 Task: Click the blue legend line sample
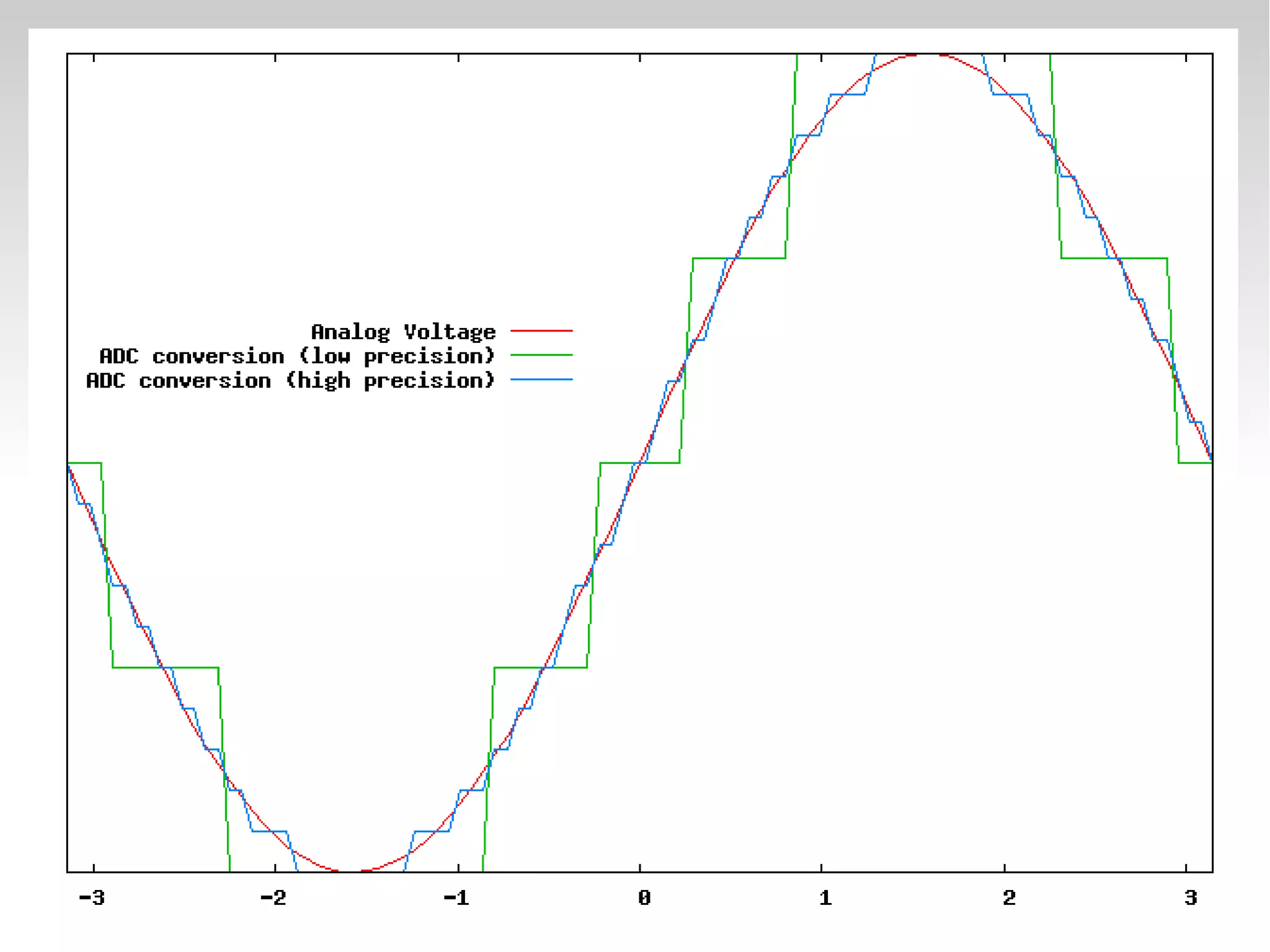[541, 380]
